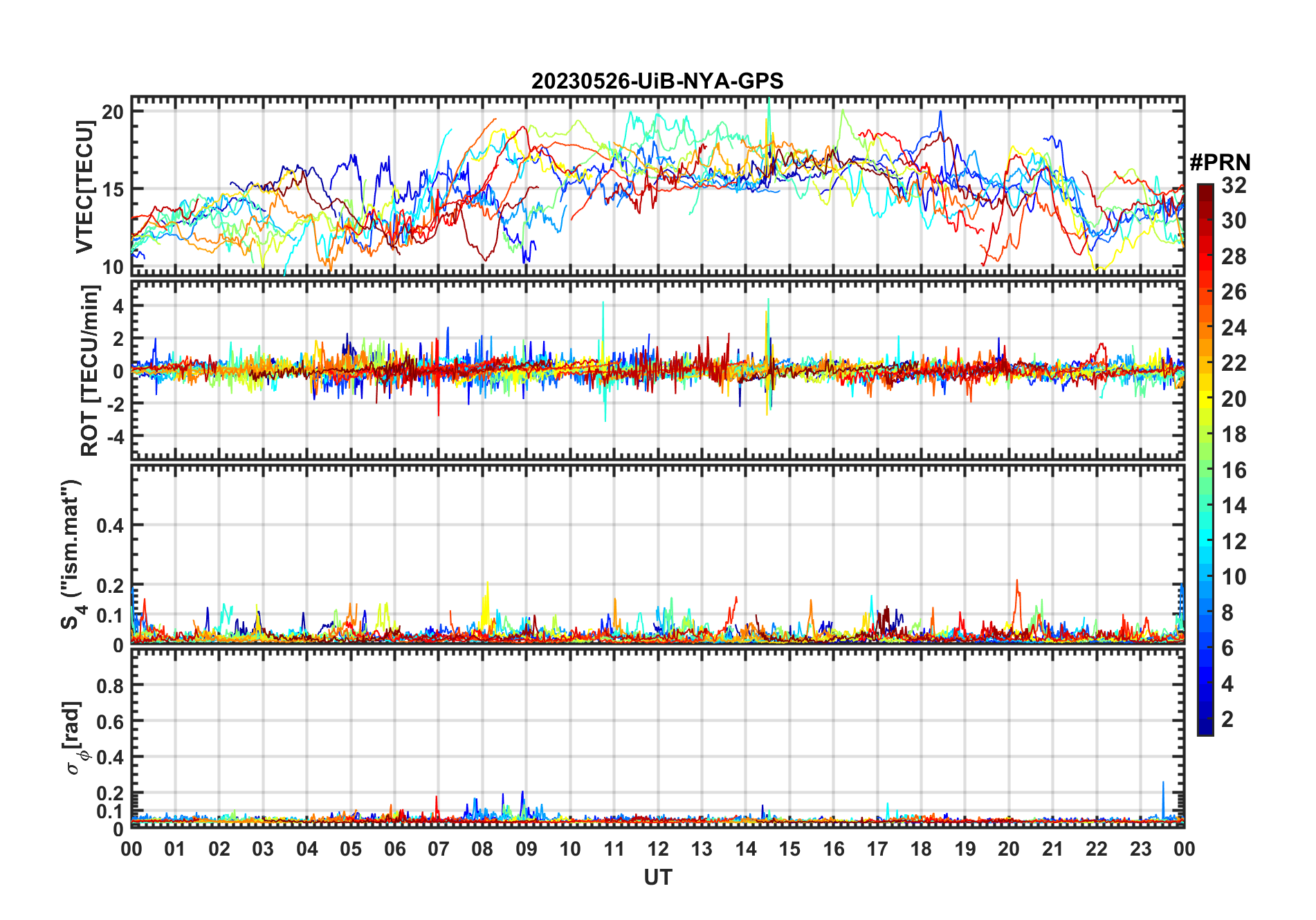Click ROT y-axis tick label 4
Image resolution: width=1316 pixels, height=920 pixels.
118,306
